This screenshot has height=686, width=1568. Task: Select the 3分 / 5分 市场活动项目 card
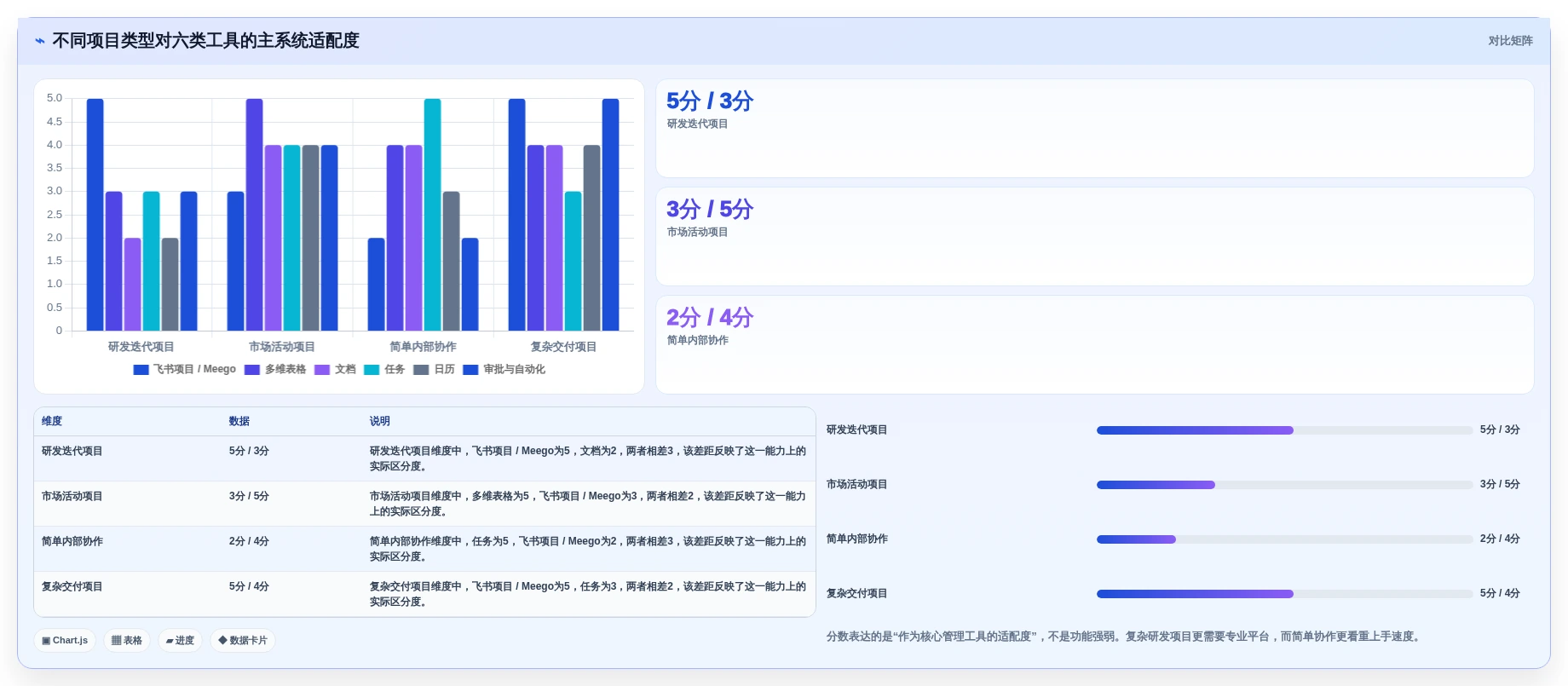[x=1094, y=237]
